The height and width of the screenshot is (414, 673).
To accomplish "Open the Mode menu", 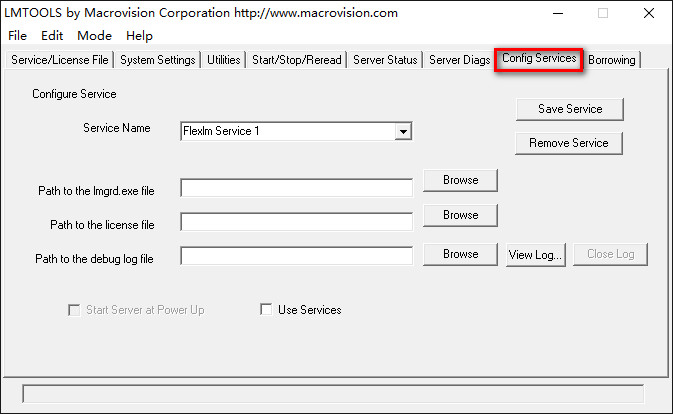I will coord(94,36).
